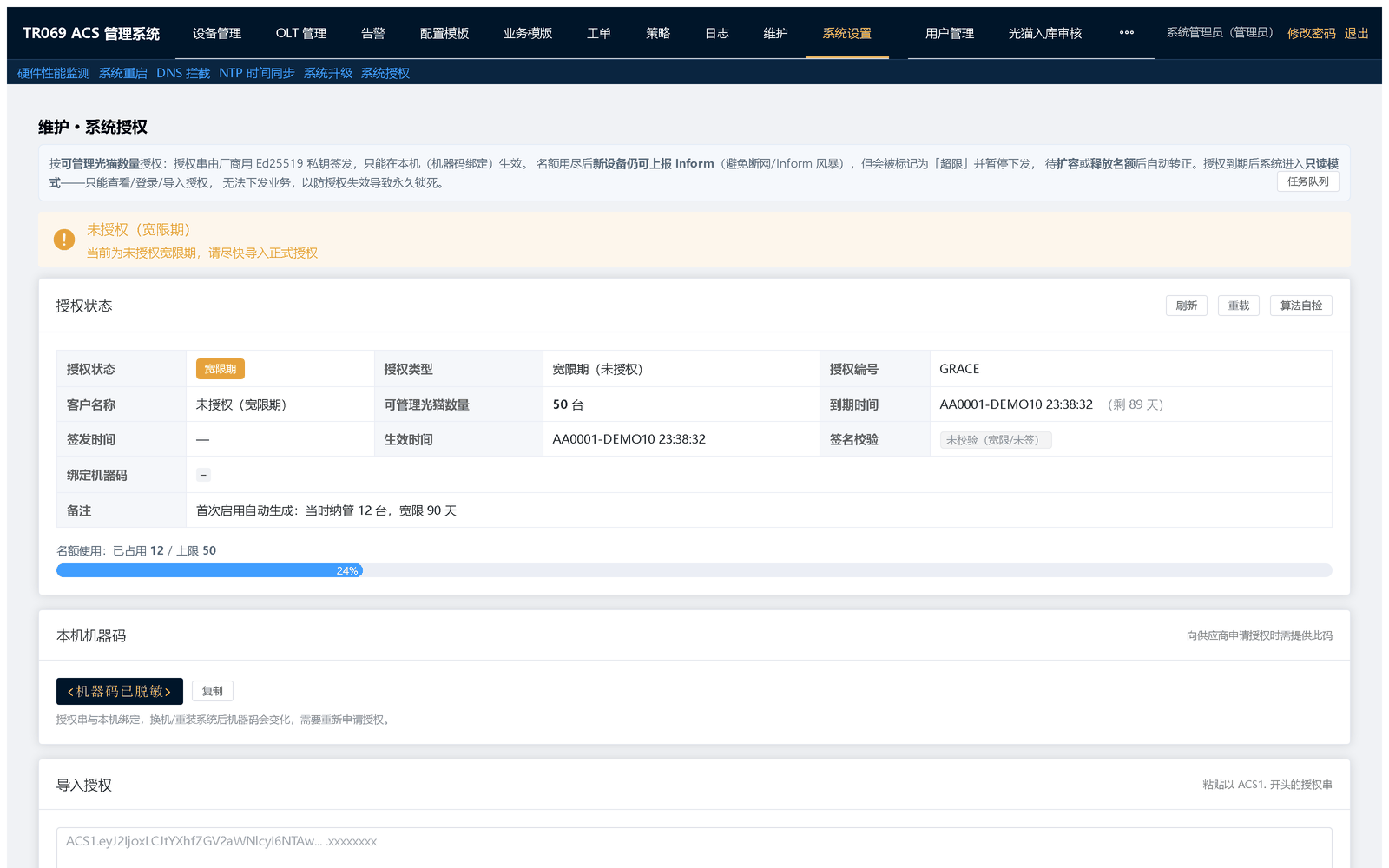This screenshot has height=868, width=1389.
Task: Open 日志 menu
Action: 717,33
